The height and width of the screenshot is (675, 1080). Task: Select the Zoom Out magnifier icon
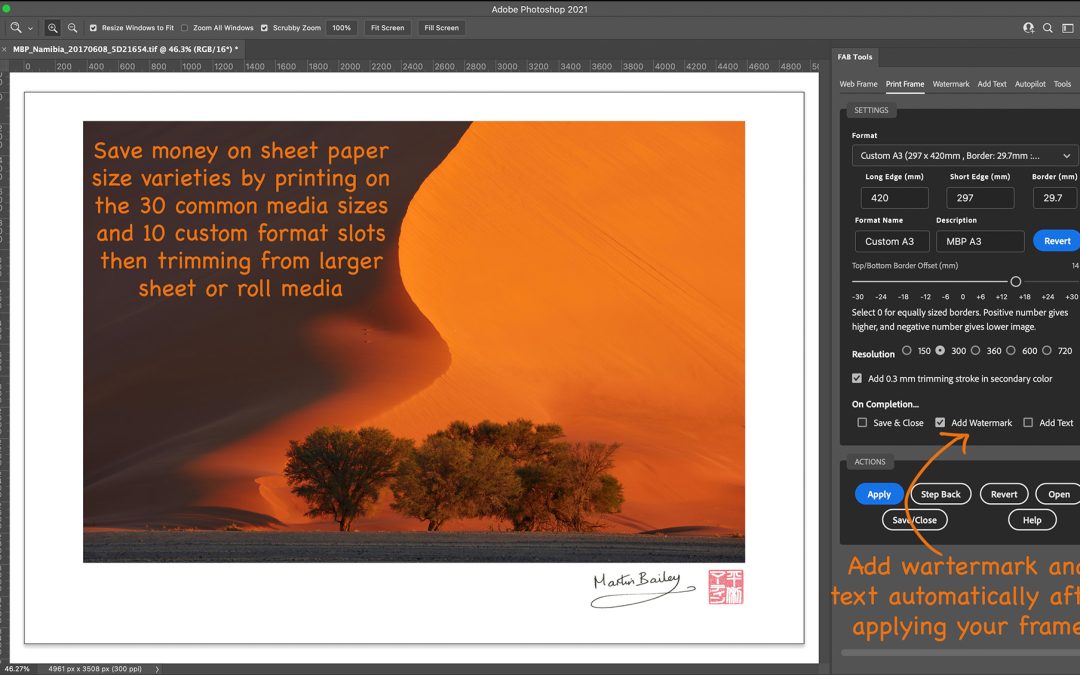coord(72,28)
